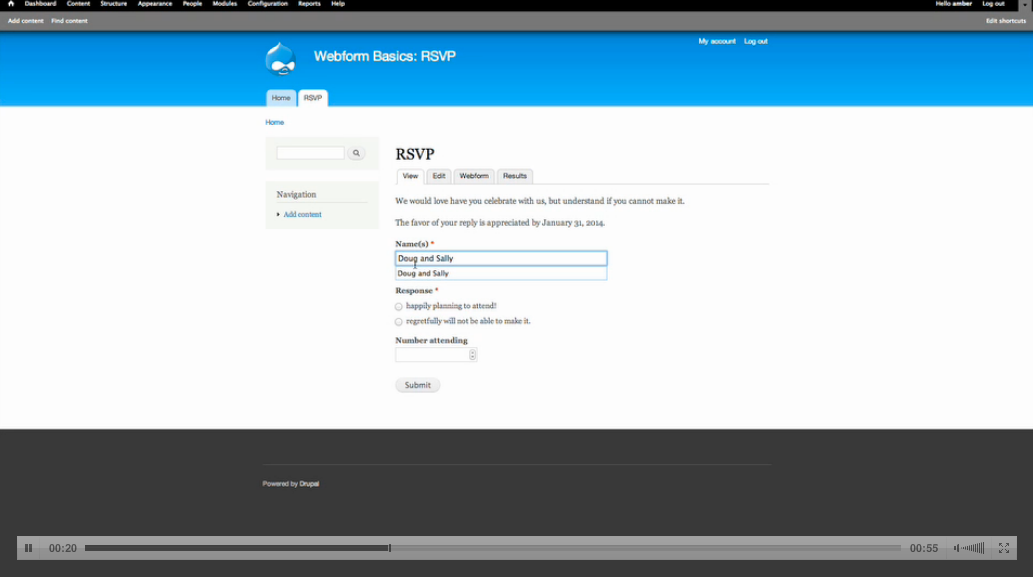Open the Configuration menu in the admin bar
Image resolution: width=1033 pixels, height=577 pixels.
coord(267,4)
